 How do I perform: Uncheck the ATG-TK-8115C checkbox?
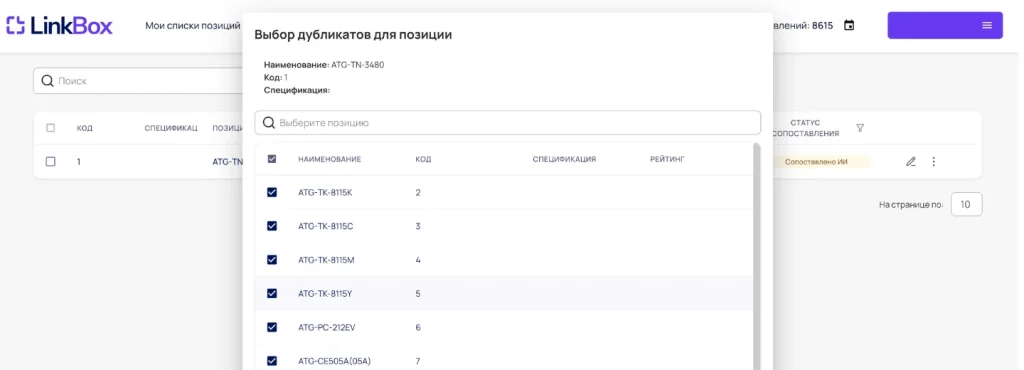point(272,226)
